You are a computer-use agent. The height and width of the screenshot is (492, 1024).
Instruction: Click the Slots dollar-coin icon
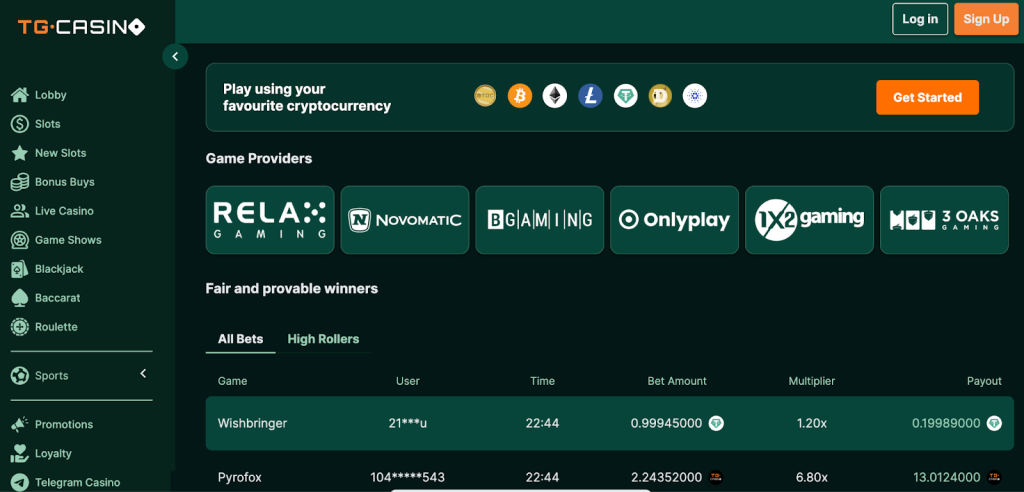coord(20,123)
